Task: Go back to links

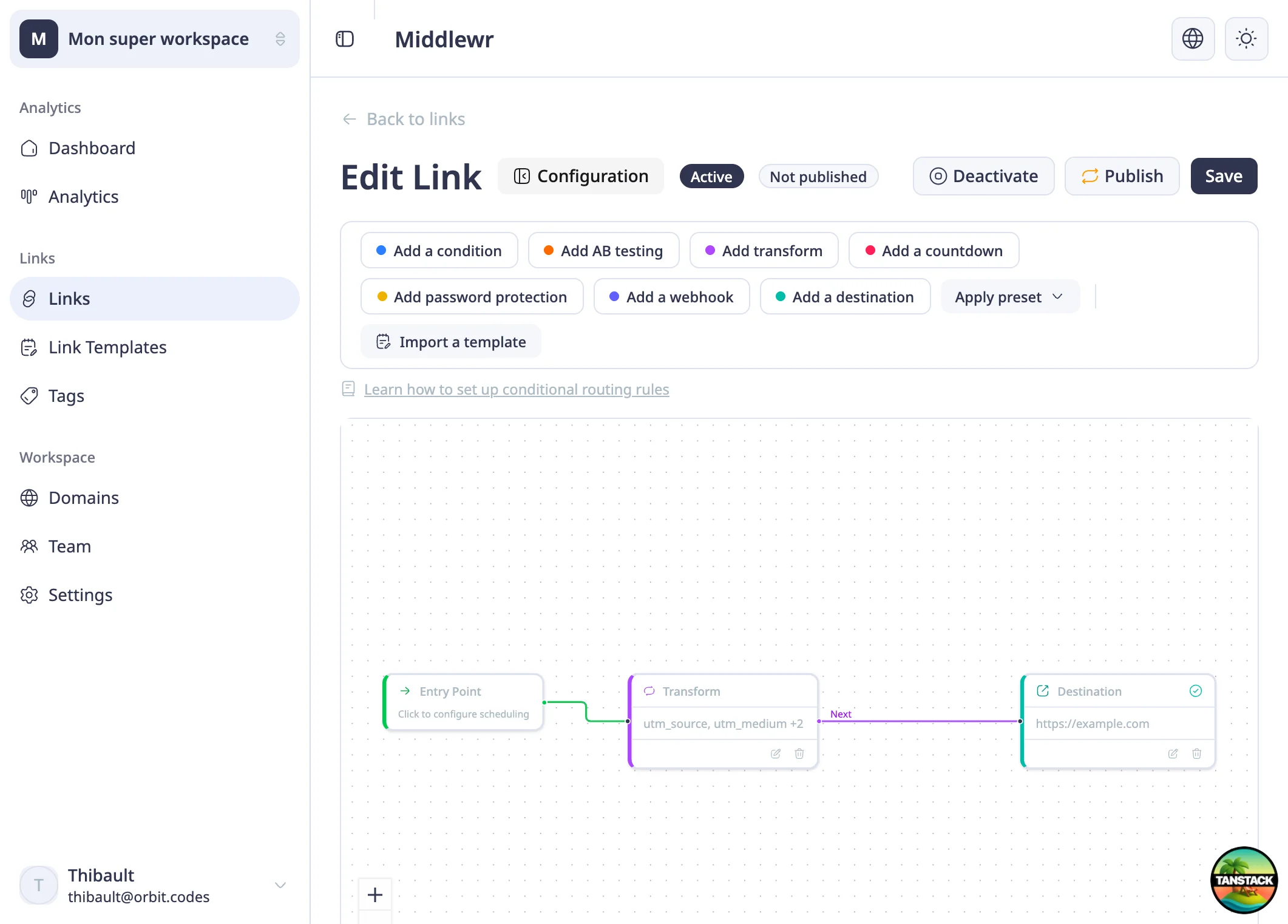Action: (x=404, y=119)
